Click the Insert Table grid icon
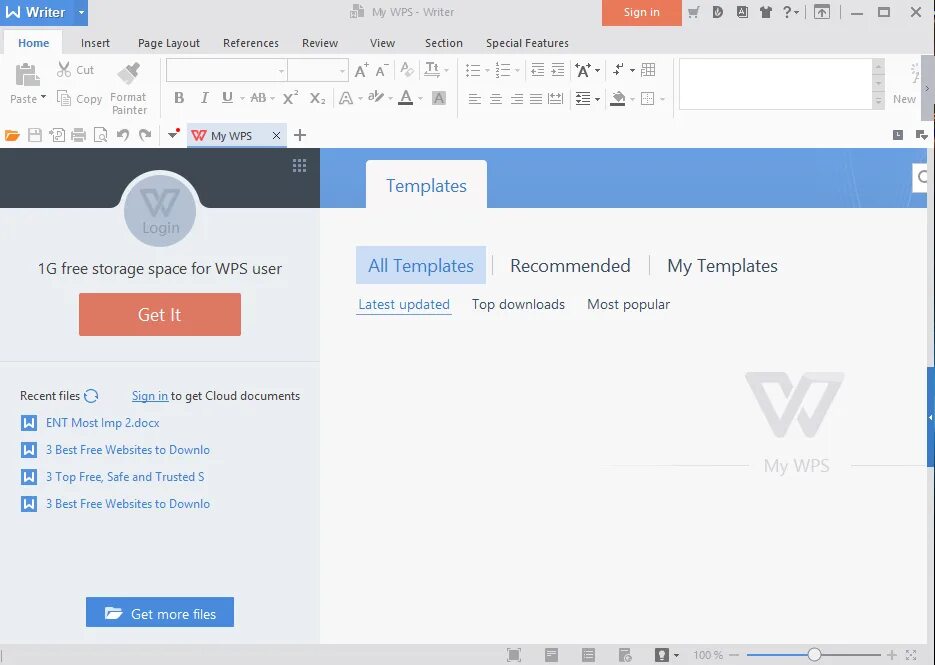 pos(648,70)
